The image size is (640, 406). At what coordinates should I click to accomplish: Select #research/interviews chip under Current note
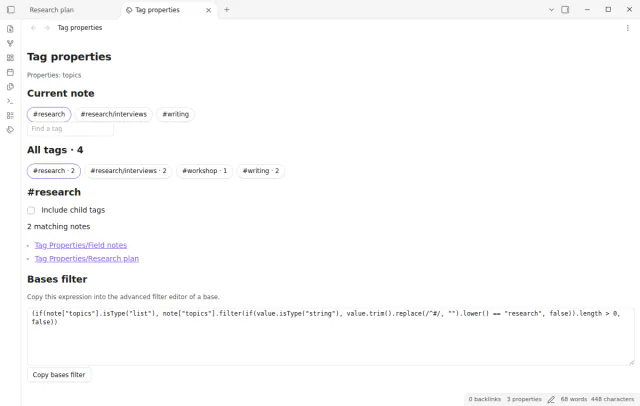(x=113, y=114)
